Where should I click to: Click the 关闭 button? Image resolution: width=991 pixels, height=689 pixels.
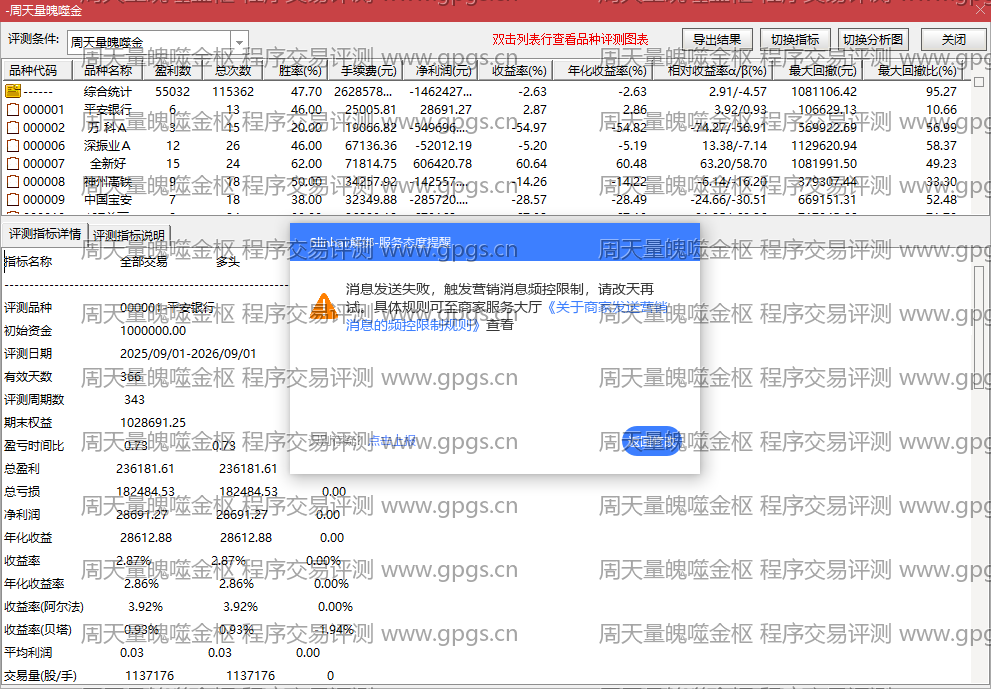point(954,39)
